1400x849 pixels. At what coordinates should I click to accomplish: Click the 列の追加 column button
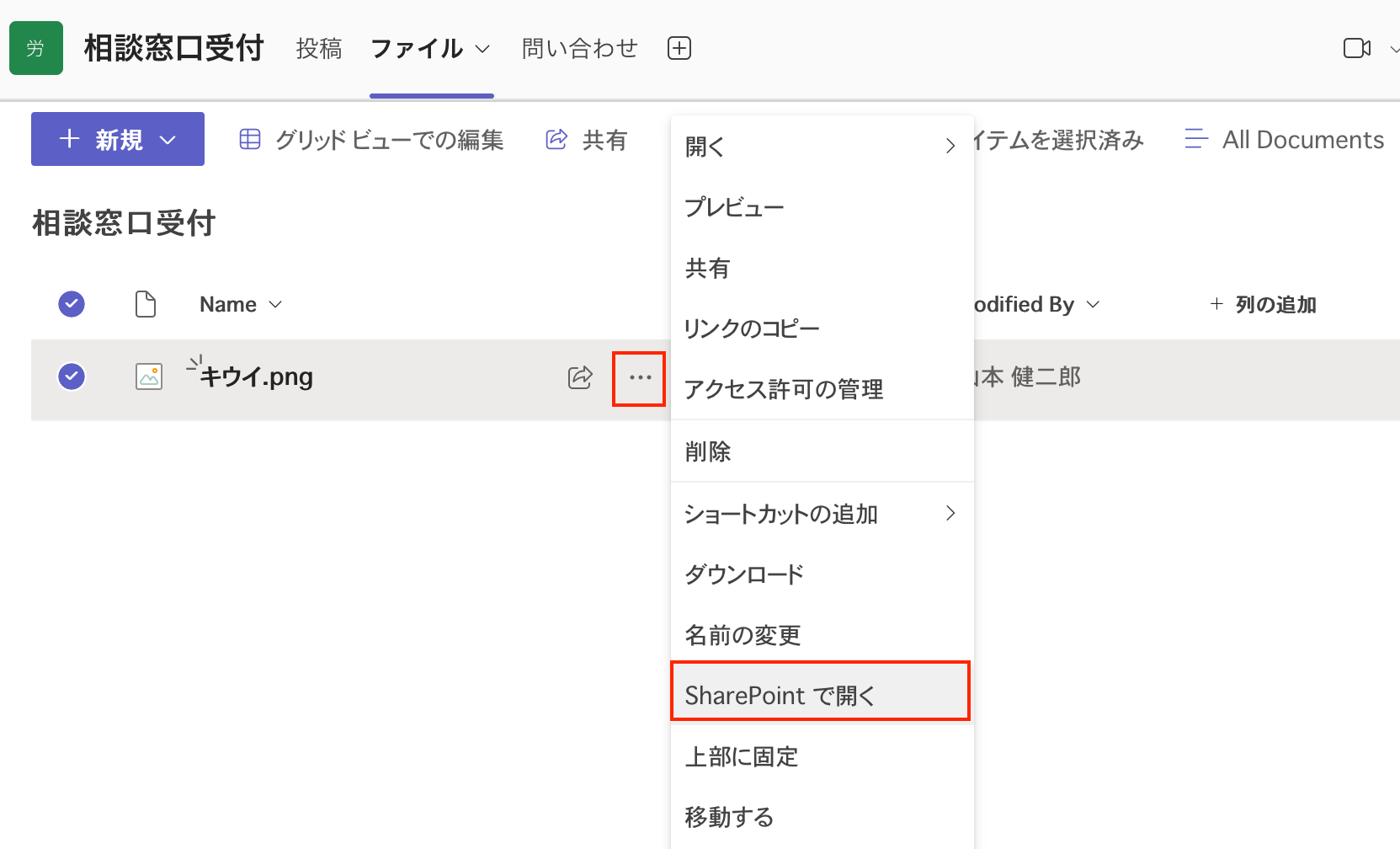coord(1263,304)
